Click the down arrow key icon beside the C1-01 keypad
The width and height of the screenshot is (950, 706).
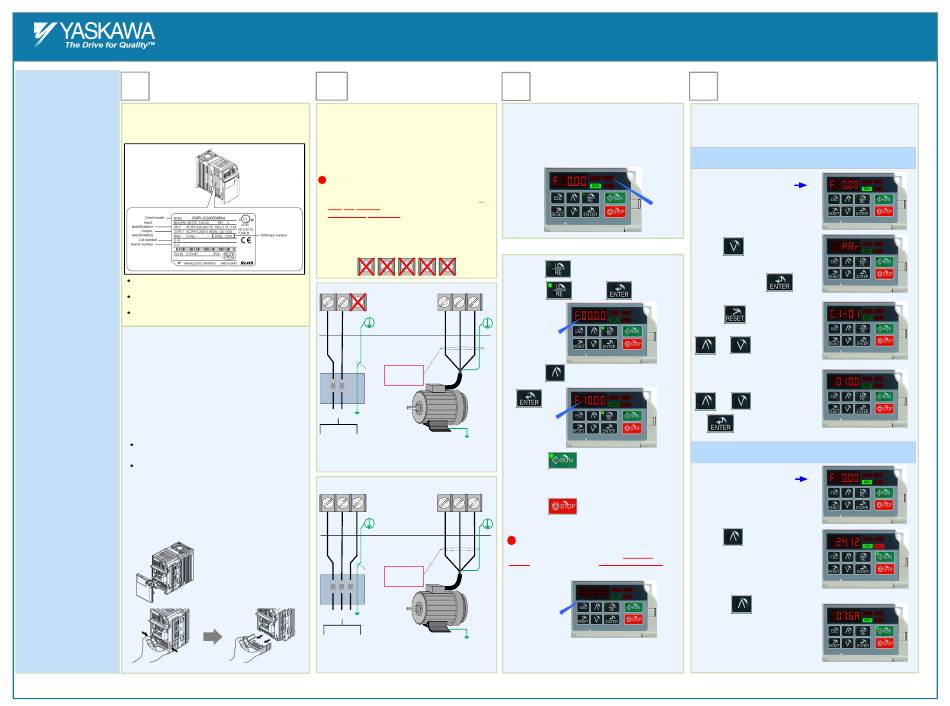pos(740,345)
